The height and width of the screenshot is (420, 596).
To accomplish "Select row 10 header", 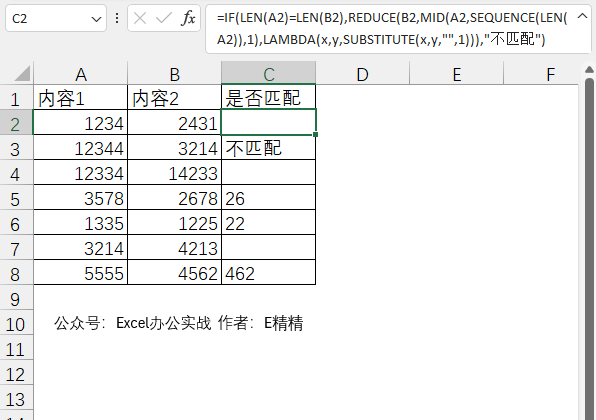I will [16, 323].
